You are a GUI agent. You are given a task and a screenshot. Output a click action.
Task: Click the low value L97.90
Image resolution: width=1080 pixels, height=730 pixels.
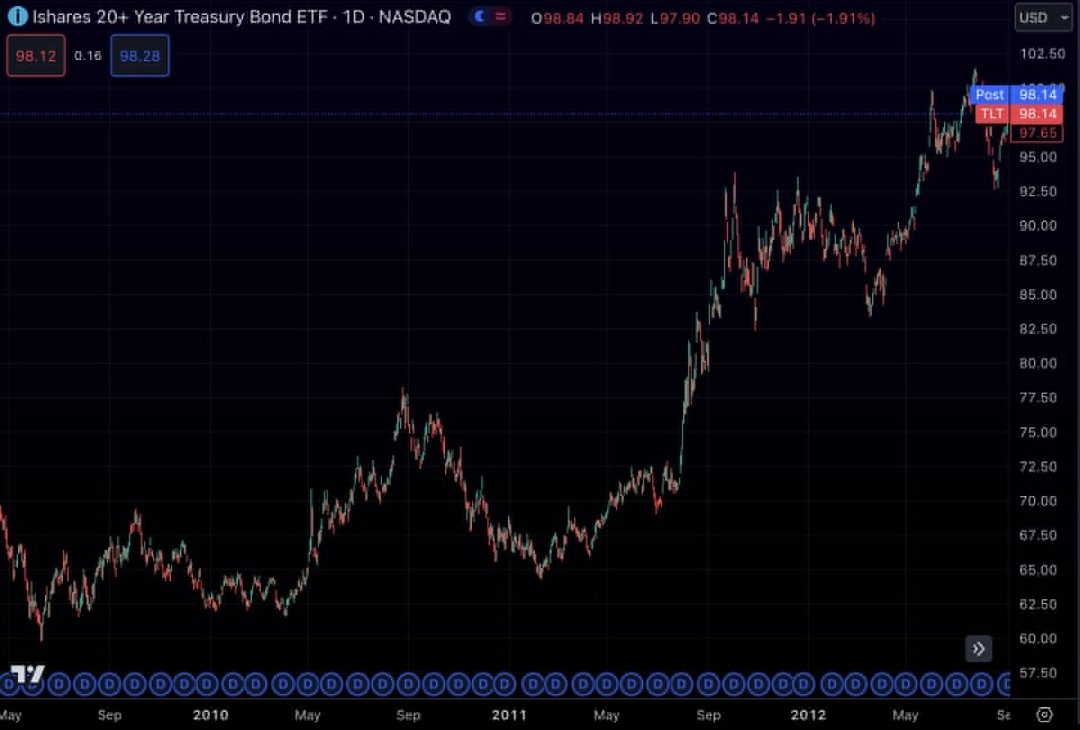point(675,19)
